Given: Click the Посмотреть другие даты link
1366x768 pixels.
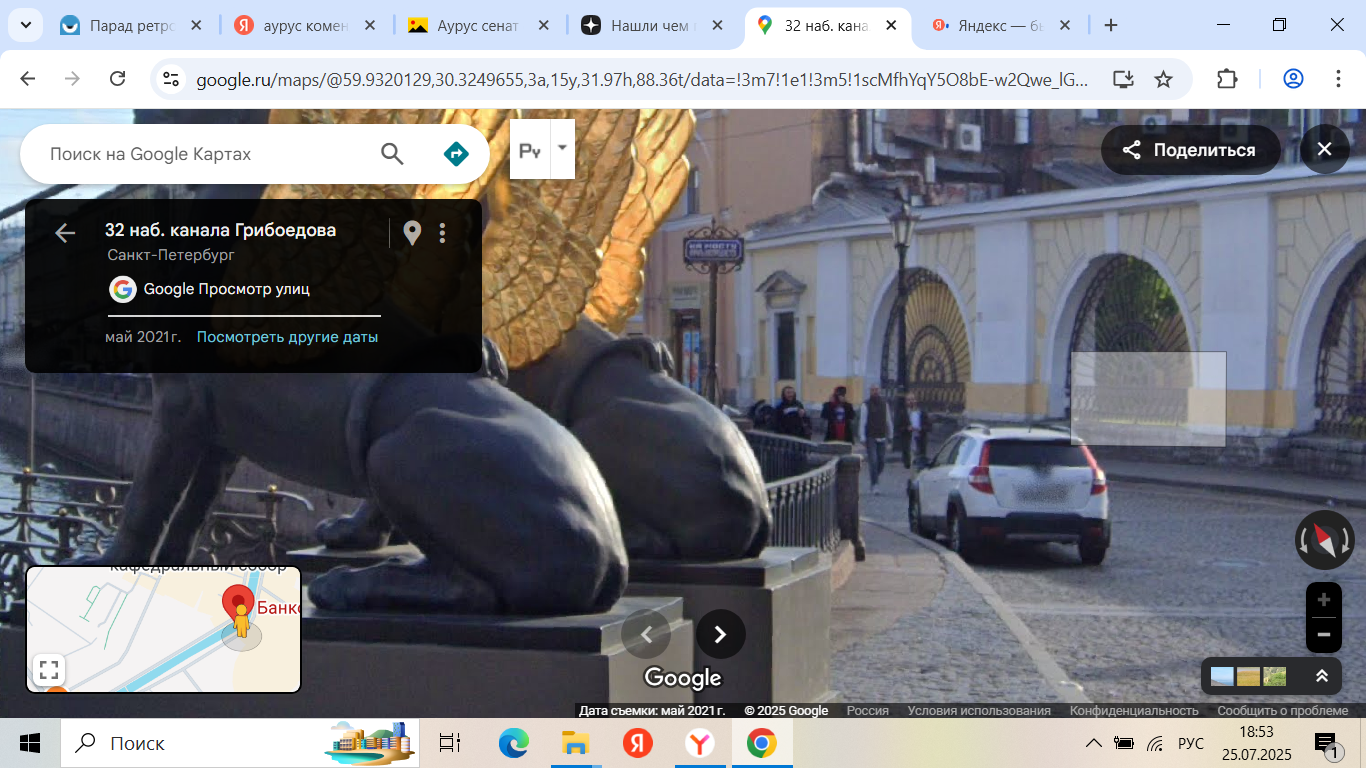Looking at the screenshot, I should [x=287, y=337].
